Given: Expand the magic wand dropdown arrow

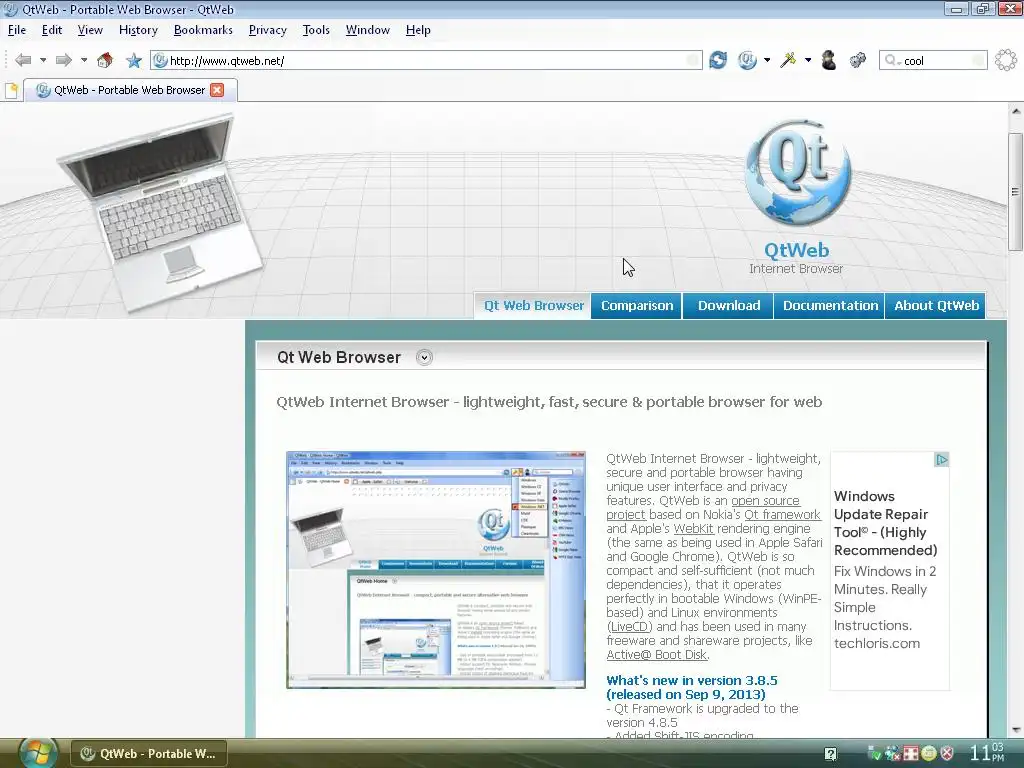Looking at the screenshot, I should pyautogui.click(x=808, y=60).
